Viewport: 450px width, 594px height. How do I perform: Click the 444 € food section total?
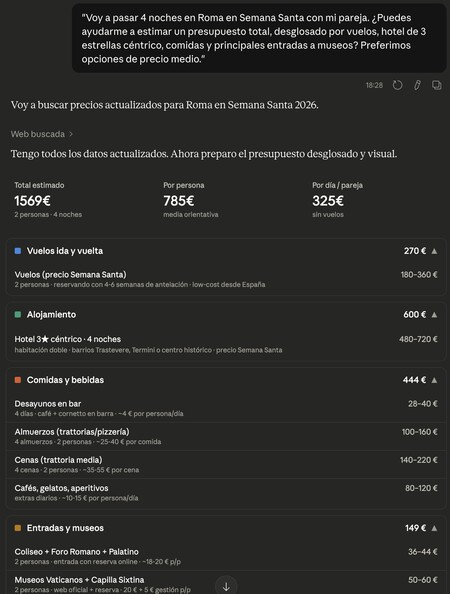click(414, 380)
